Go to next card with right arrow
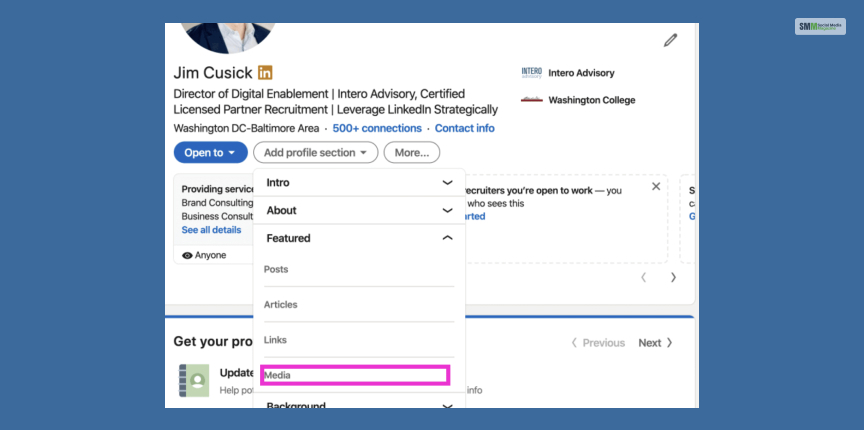The width and height of the screenshot is (864, 430). point(673,277)
